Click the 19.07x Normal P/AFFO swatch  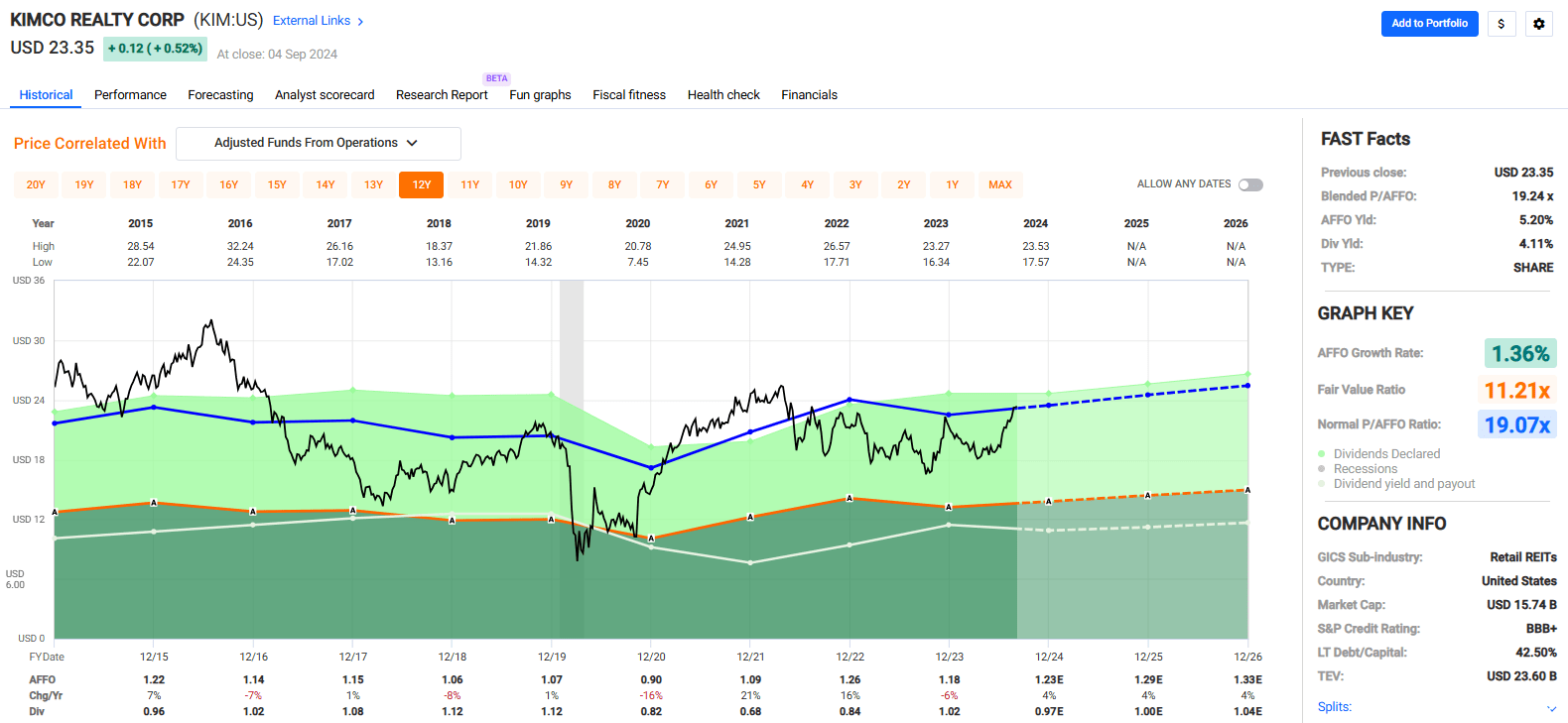[x=1517, y=424]
